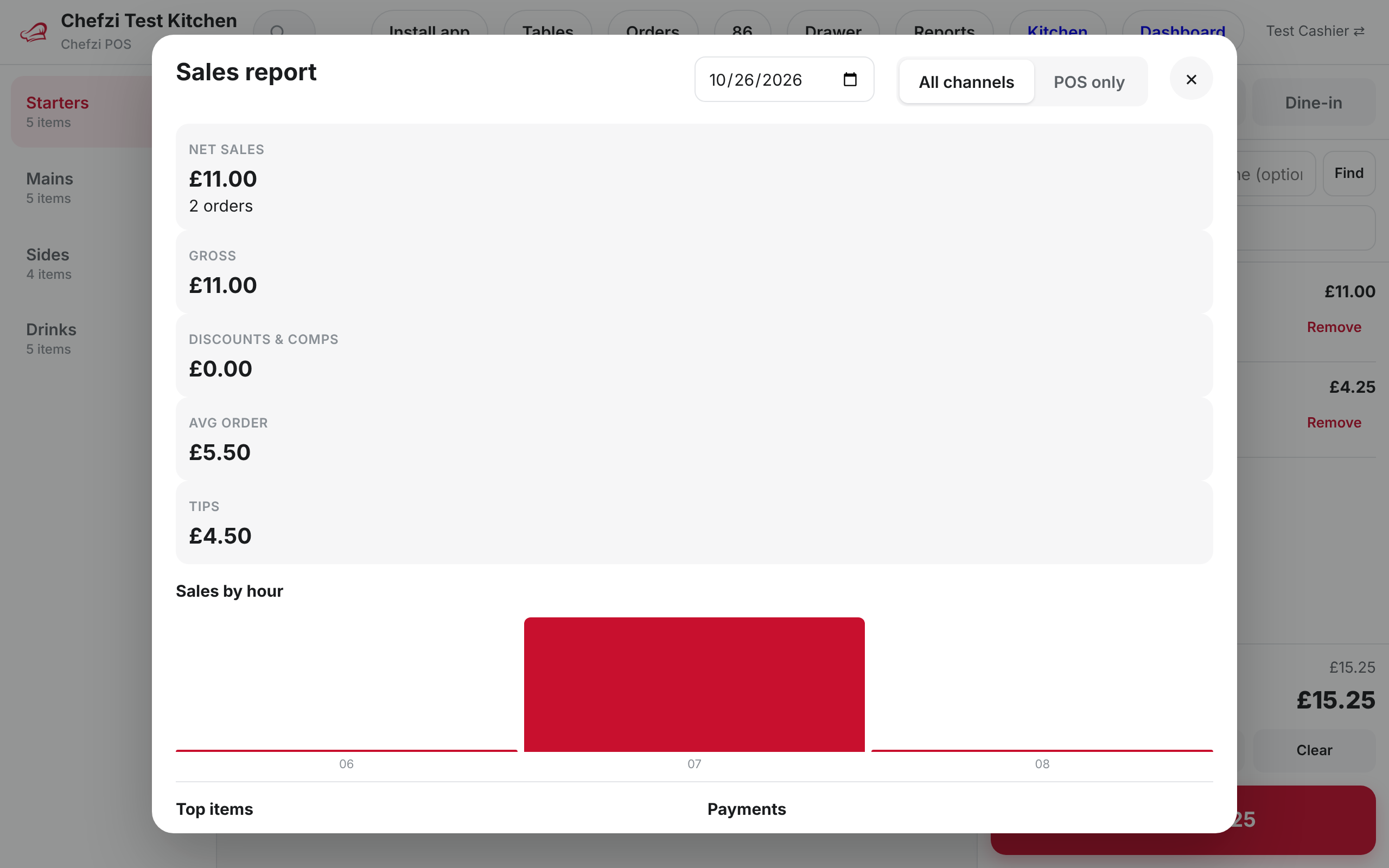This screenshot has width=1389, height=868.
Task: Remove the £11.00 cart item
Action: coord(1334,327)
